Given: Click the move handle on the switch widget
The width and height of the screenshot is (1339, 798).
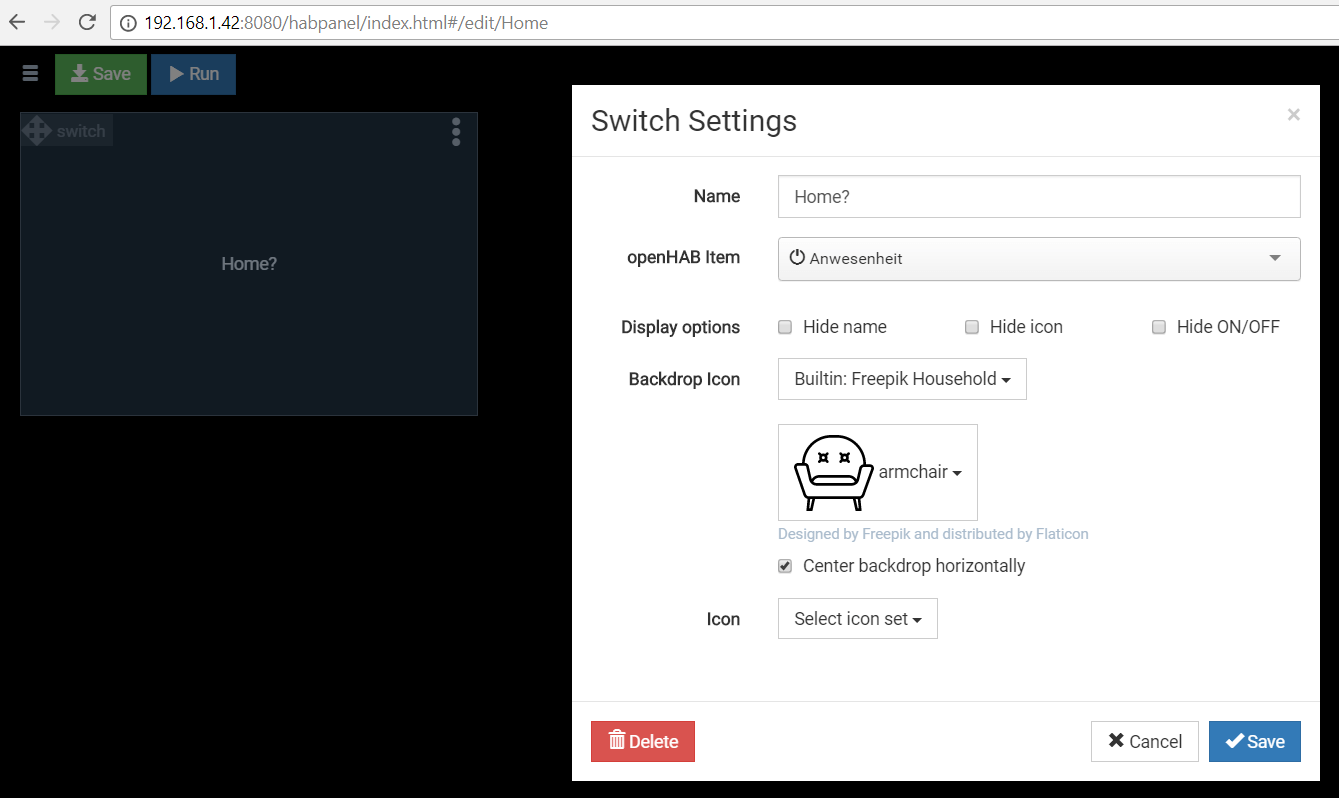Looking at the screenshot, I should (x=37, y=130).
